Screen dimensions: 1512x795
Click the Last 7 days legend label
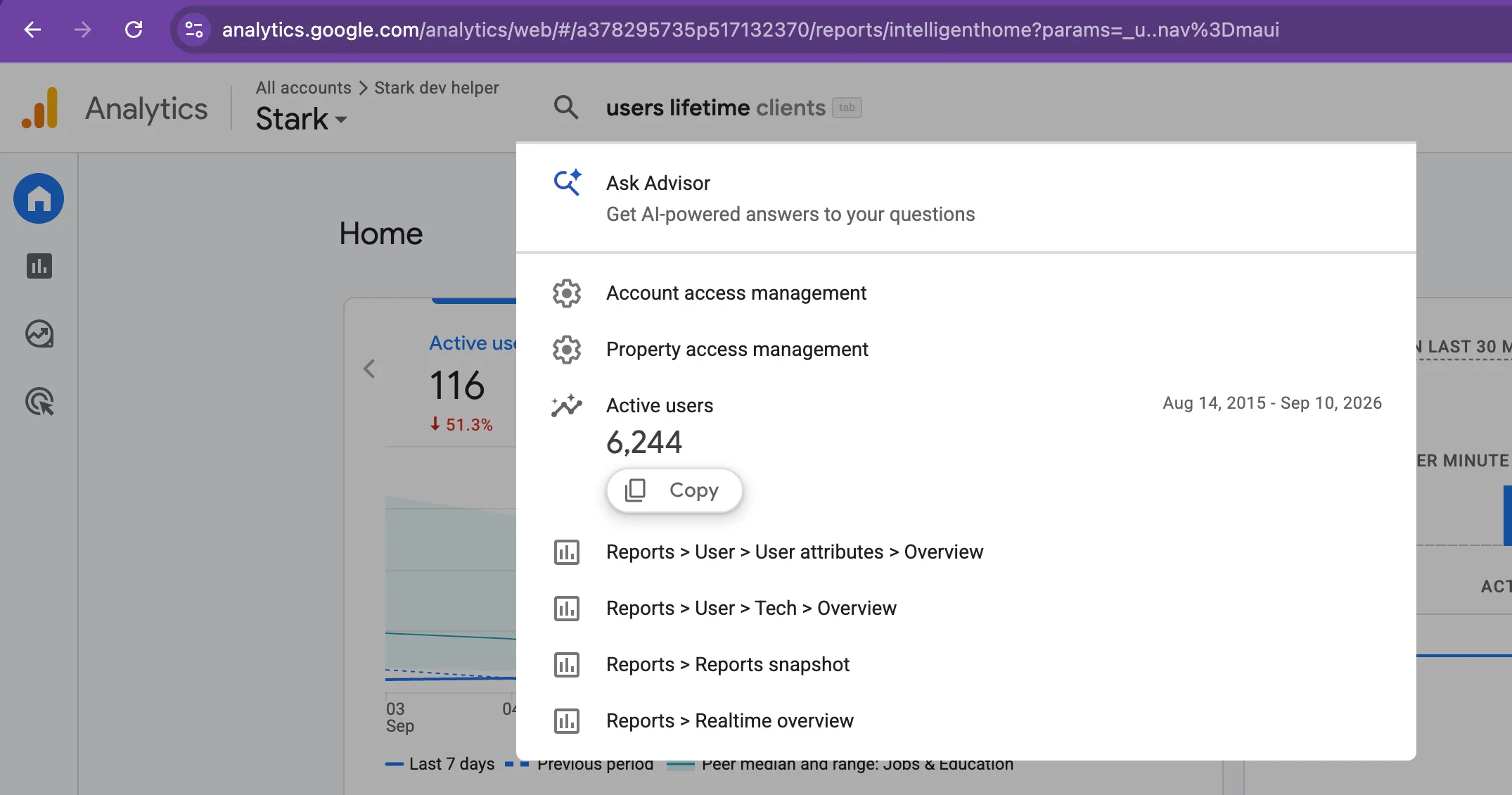(451, 764)
